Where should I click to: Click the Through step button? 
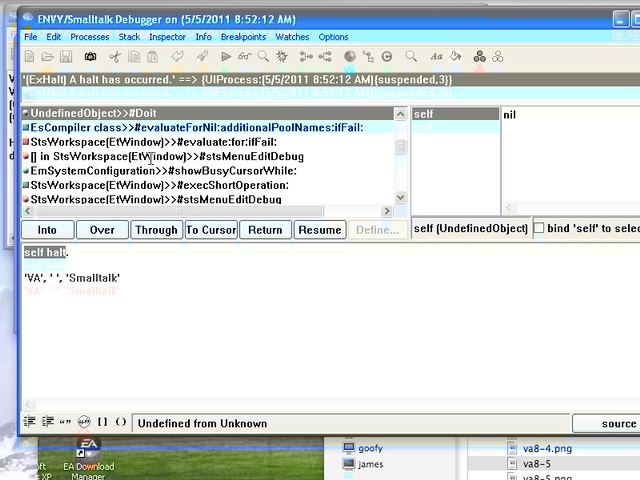click(156, 230)
